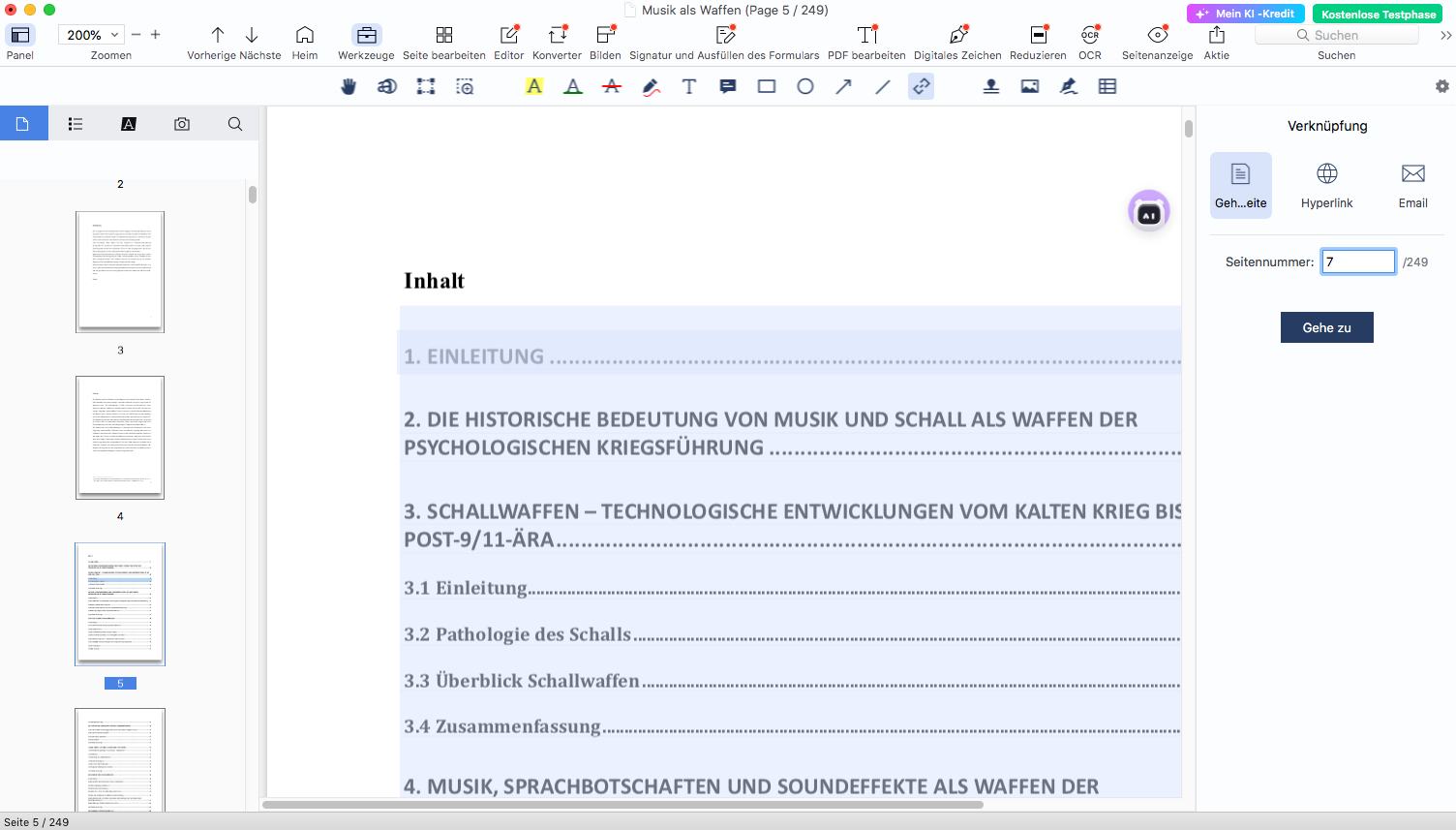The image size is (1456, 830).
Task: Expand the toolbar overflow chevrons
Action: click(x=1445, y=35)
